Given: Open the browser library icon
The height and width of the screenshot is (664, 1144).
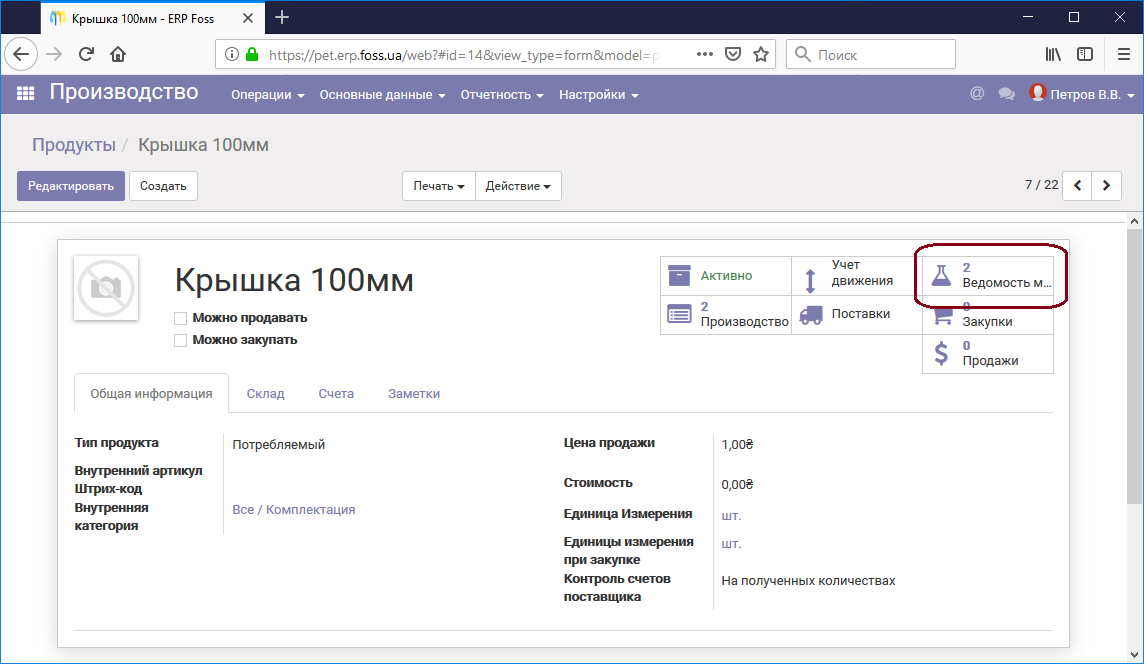Looking at the screenshot, I should [1053, 54].
